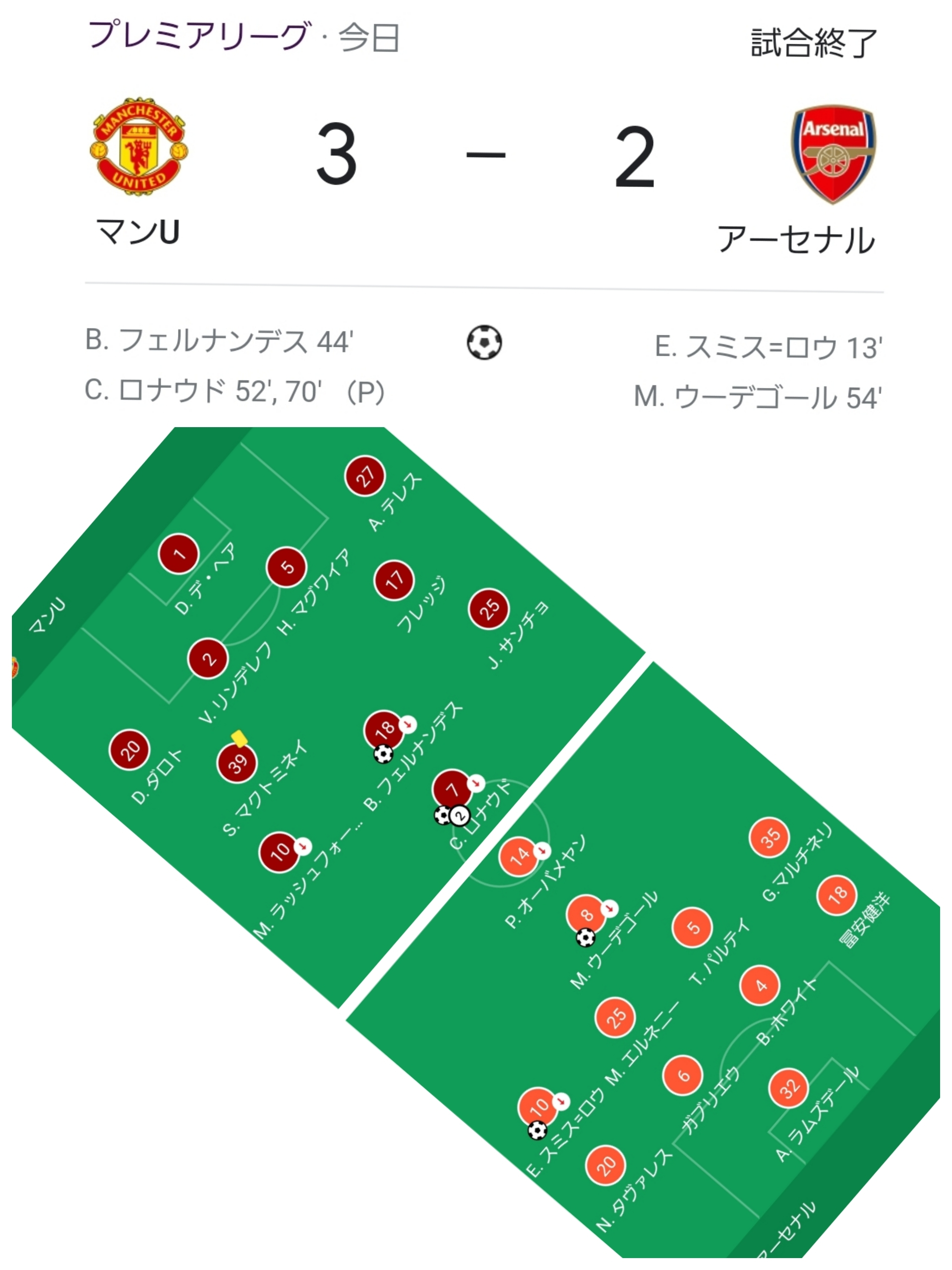952x1270 pixels.
Task: Click Tomiyasu's number 18 Arsenal marker
Action: [836, 895]
